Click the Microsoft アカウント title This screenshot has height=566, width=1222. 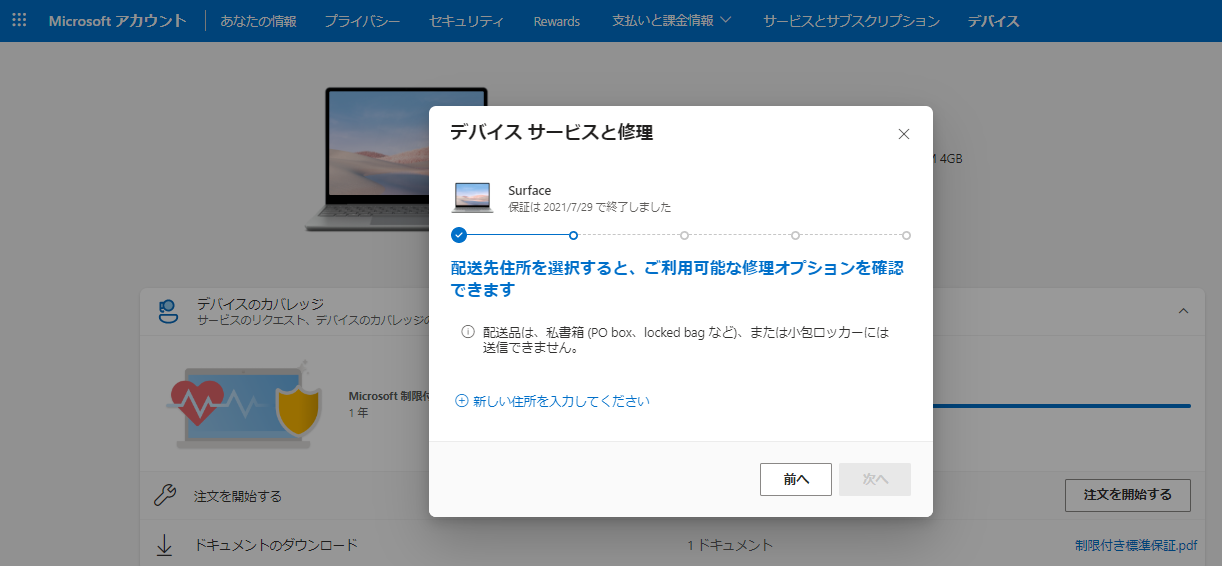click(x=117, y=21)
